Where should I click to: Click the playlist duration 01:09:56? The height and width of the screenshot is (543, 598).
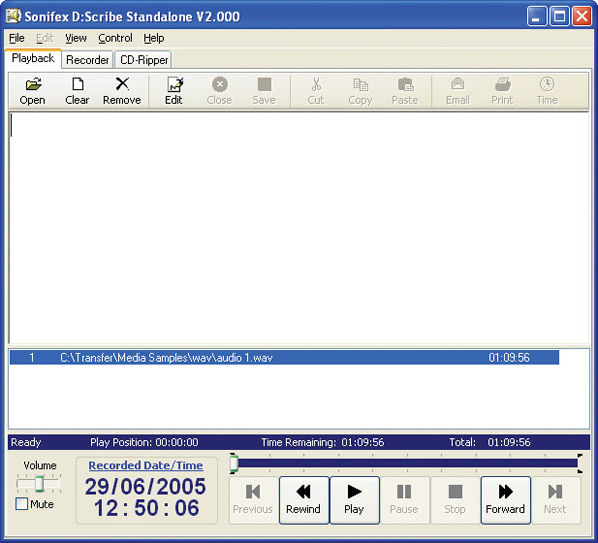click(509, 358)
